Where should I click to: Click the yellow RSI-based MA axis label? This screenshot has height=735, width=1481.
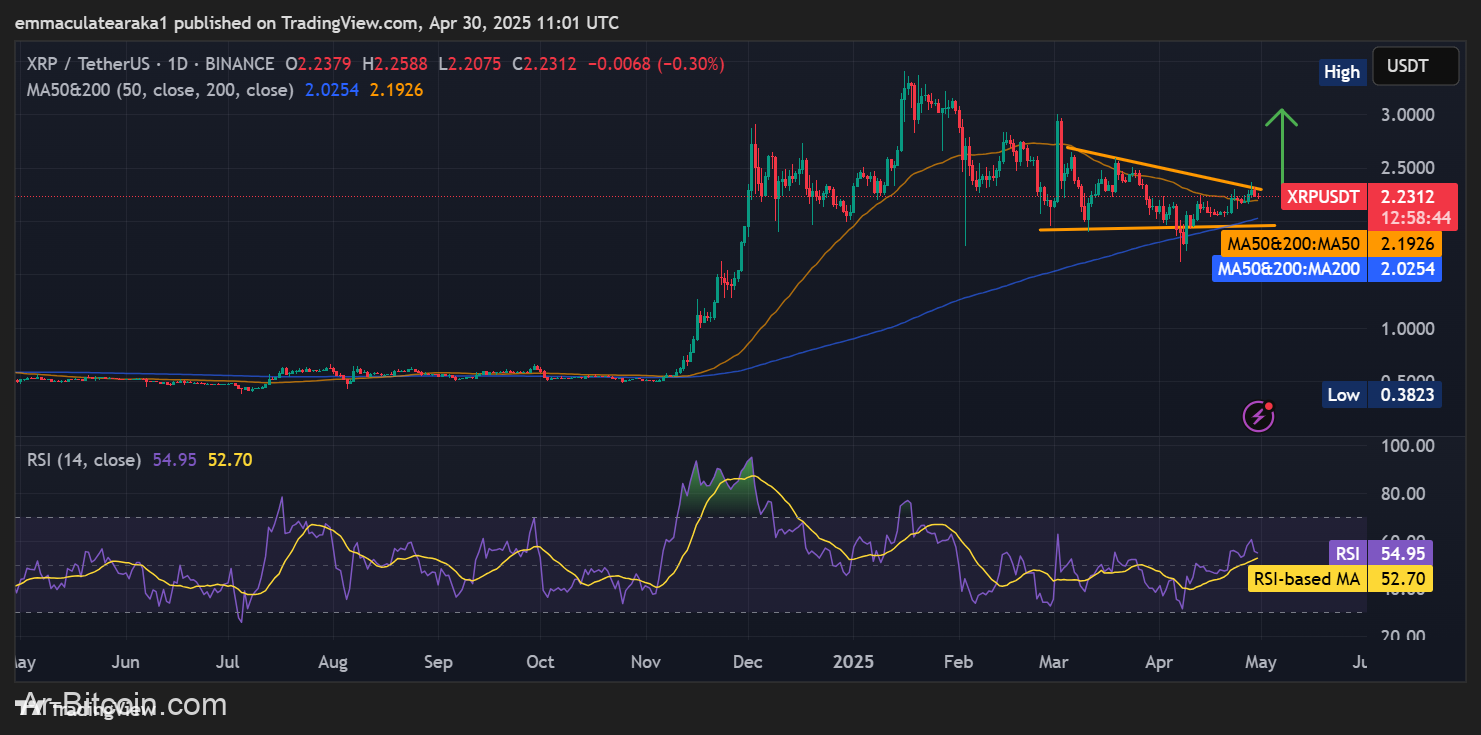pos(1308,578)
